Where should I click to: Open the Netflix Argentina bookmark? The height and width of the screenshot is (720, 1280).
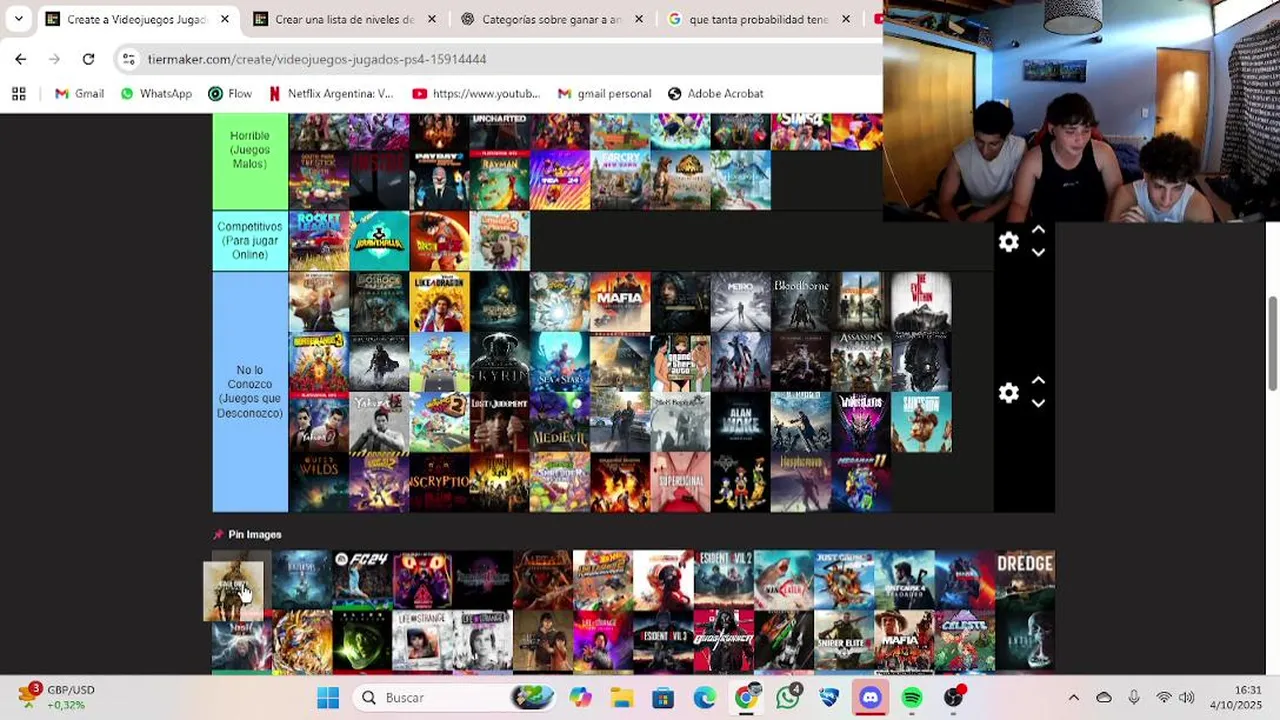click(331, 93)
